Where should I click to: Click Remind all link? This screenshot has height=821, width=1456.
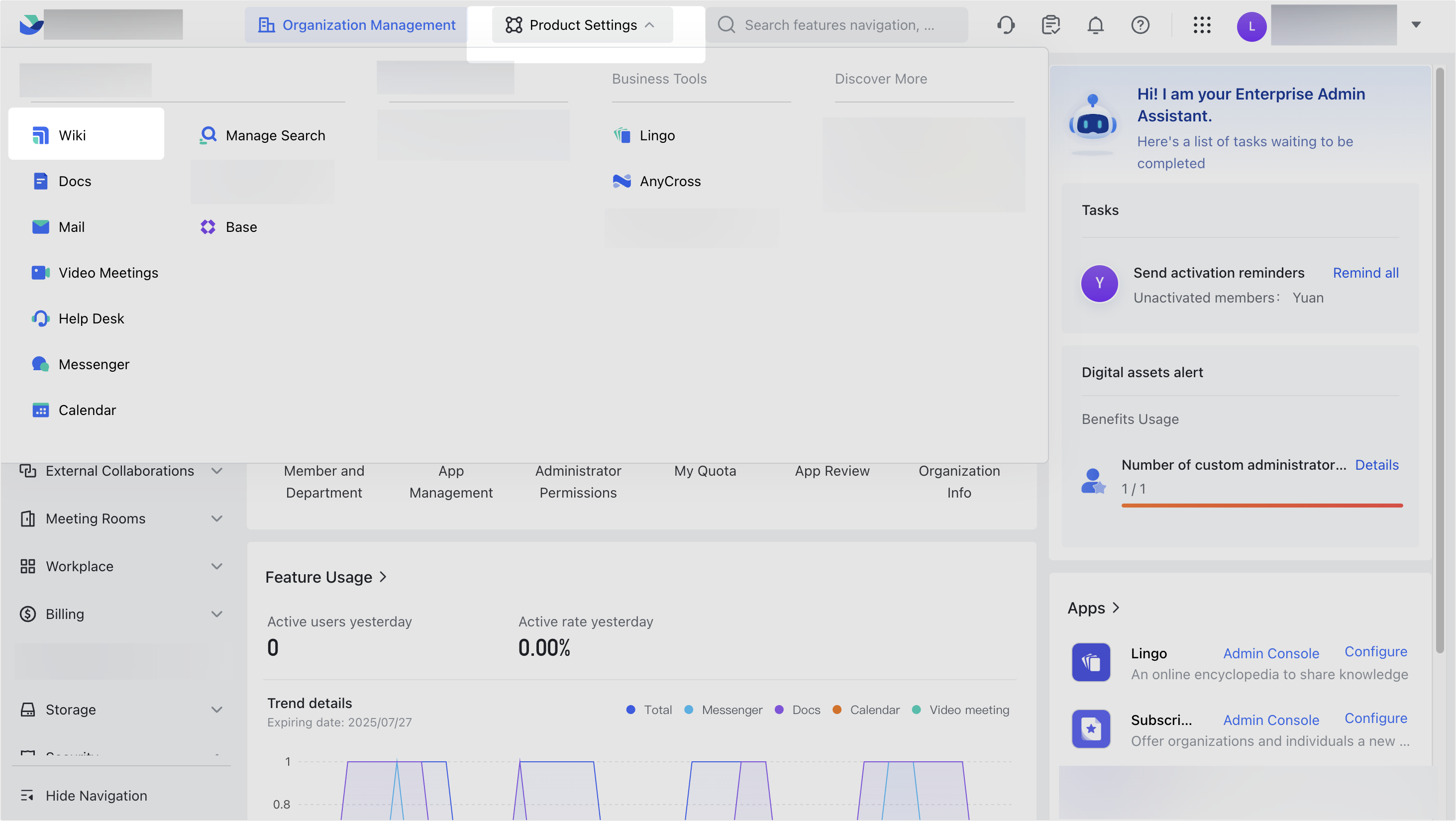click(1365, 272)
